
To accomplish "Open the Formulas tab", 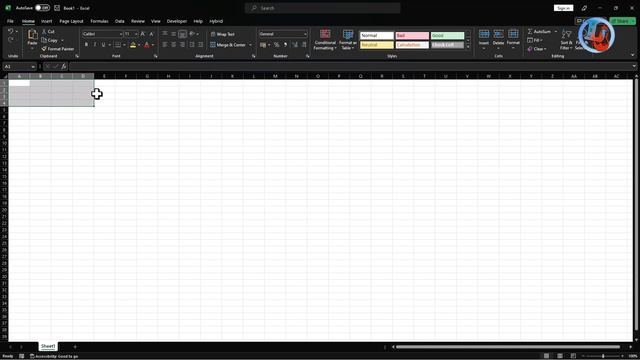I will [99, 21].
